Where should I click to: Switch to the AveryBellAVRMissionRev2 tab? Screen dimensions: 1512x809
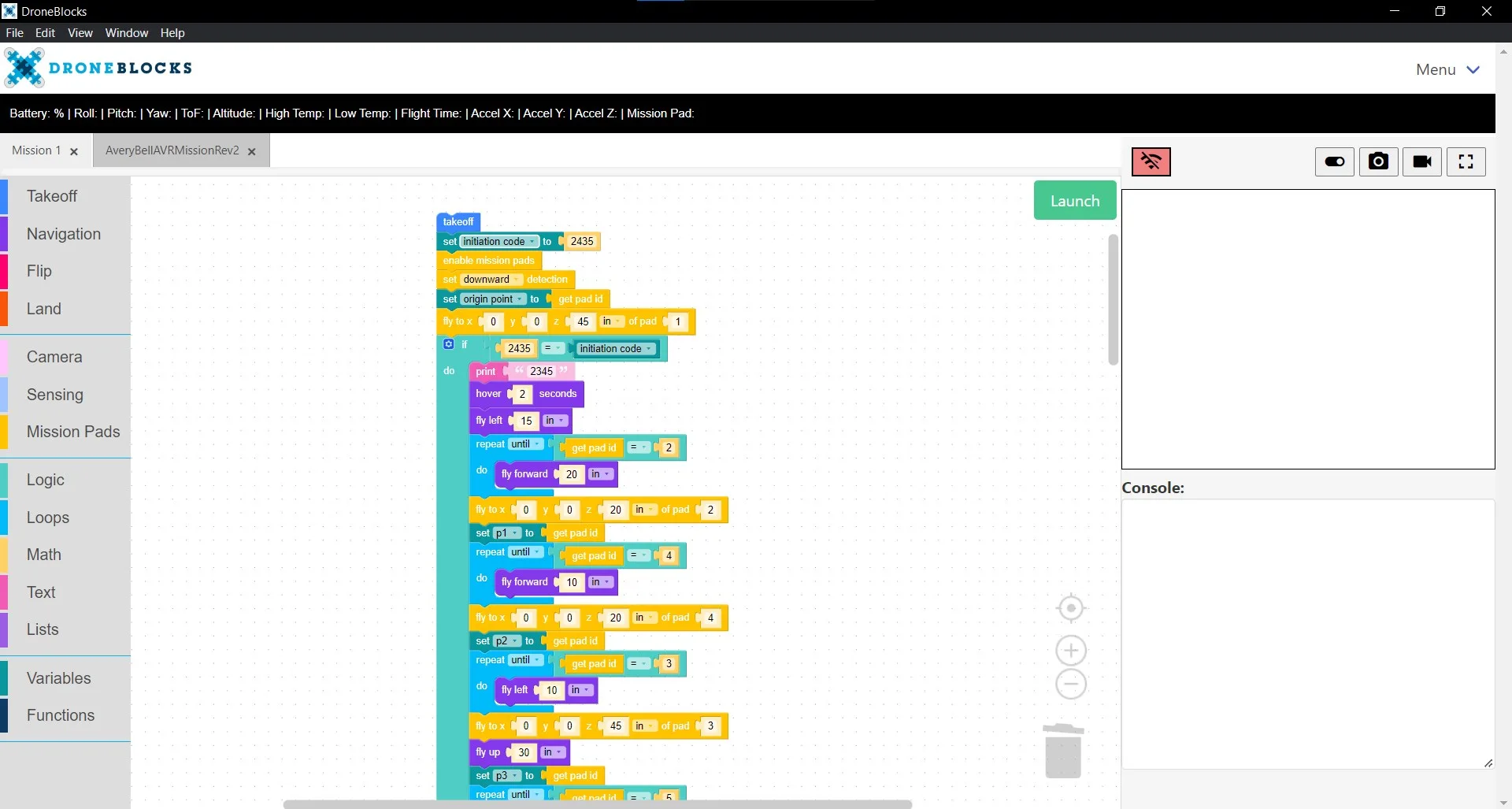click(x=172, y=150)
